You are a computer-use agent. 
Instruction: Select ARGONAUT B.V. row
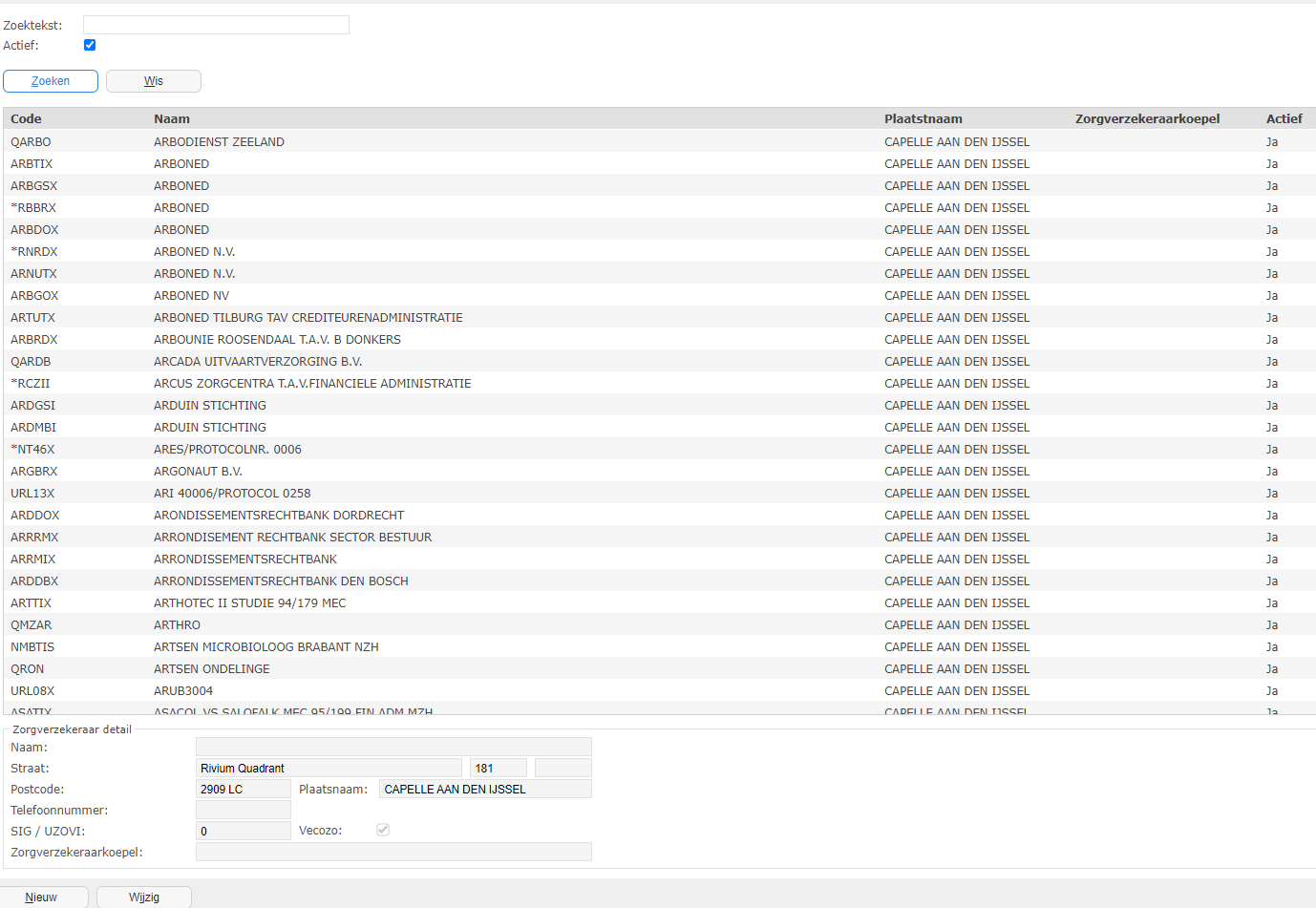(x=659, y=471)
